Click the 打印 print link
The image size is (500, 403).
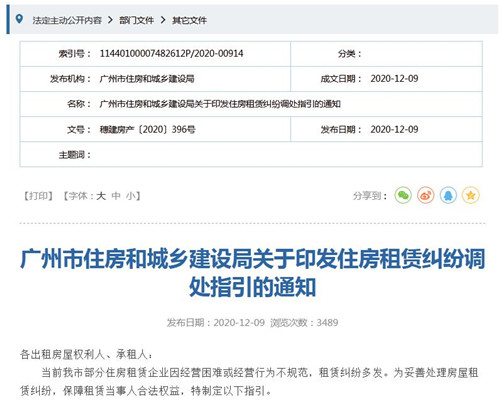tap(38, 196)
